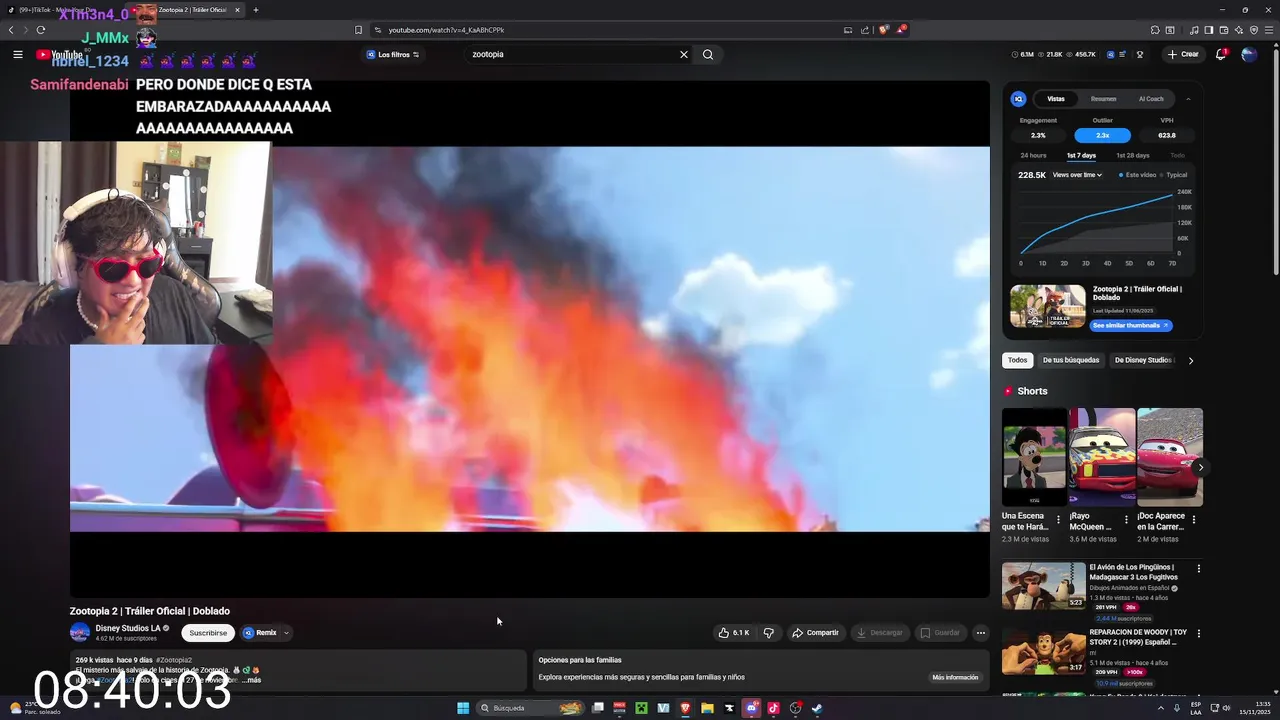Select the AI Coach tab

1151,99
